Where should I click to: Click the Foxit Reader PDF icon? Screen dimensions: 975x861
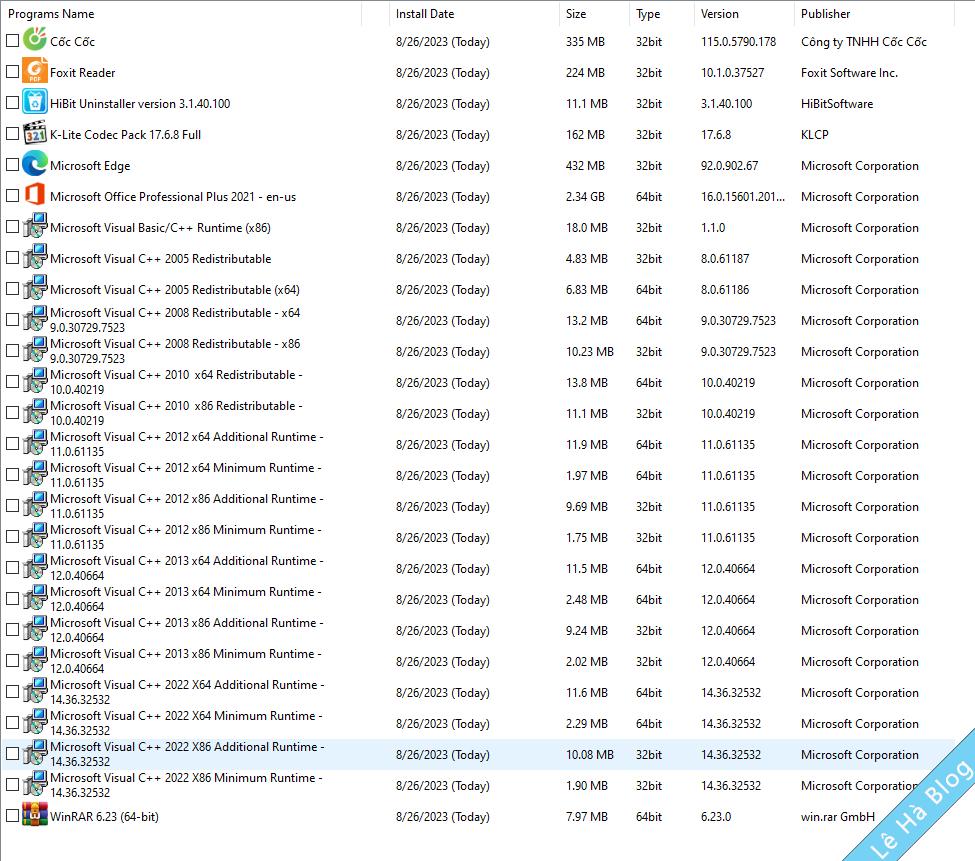point(35,72)
